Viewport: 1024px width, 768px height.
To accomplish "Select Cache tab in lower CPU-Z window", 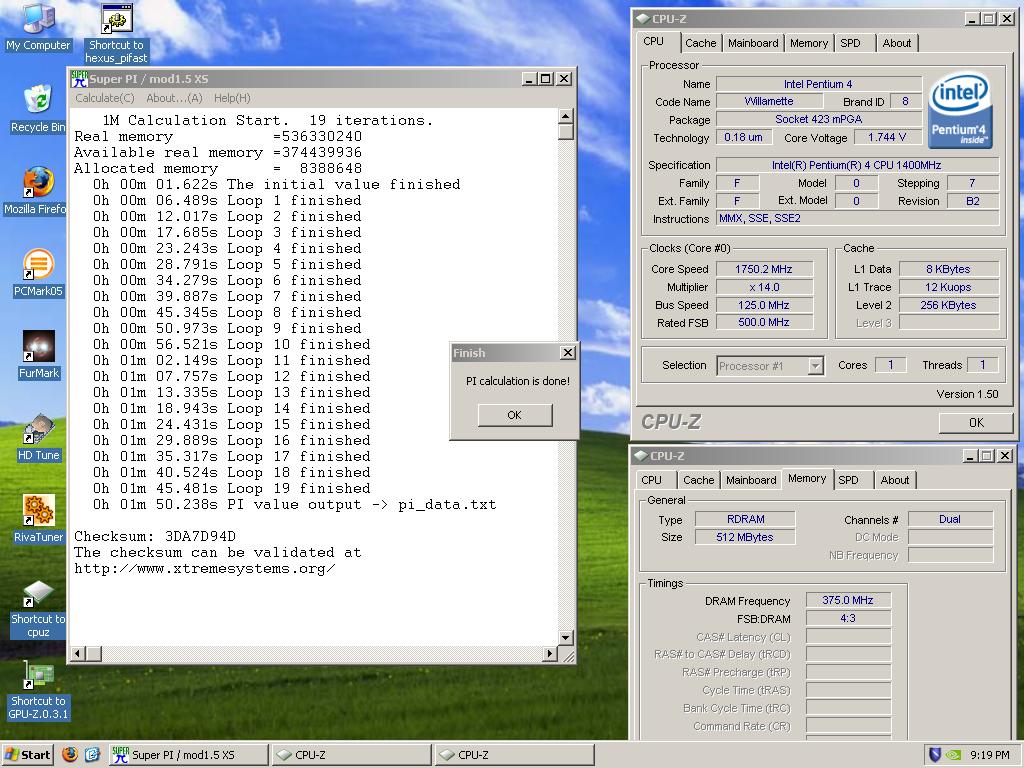I will 699,480.
